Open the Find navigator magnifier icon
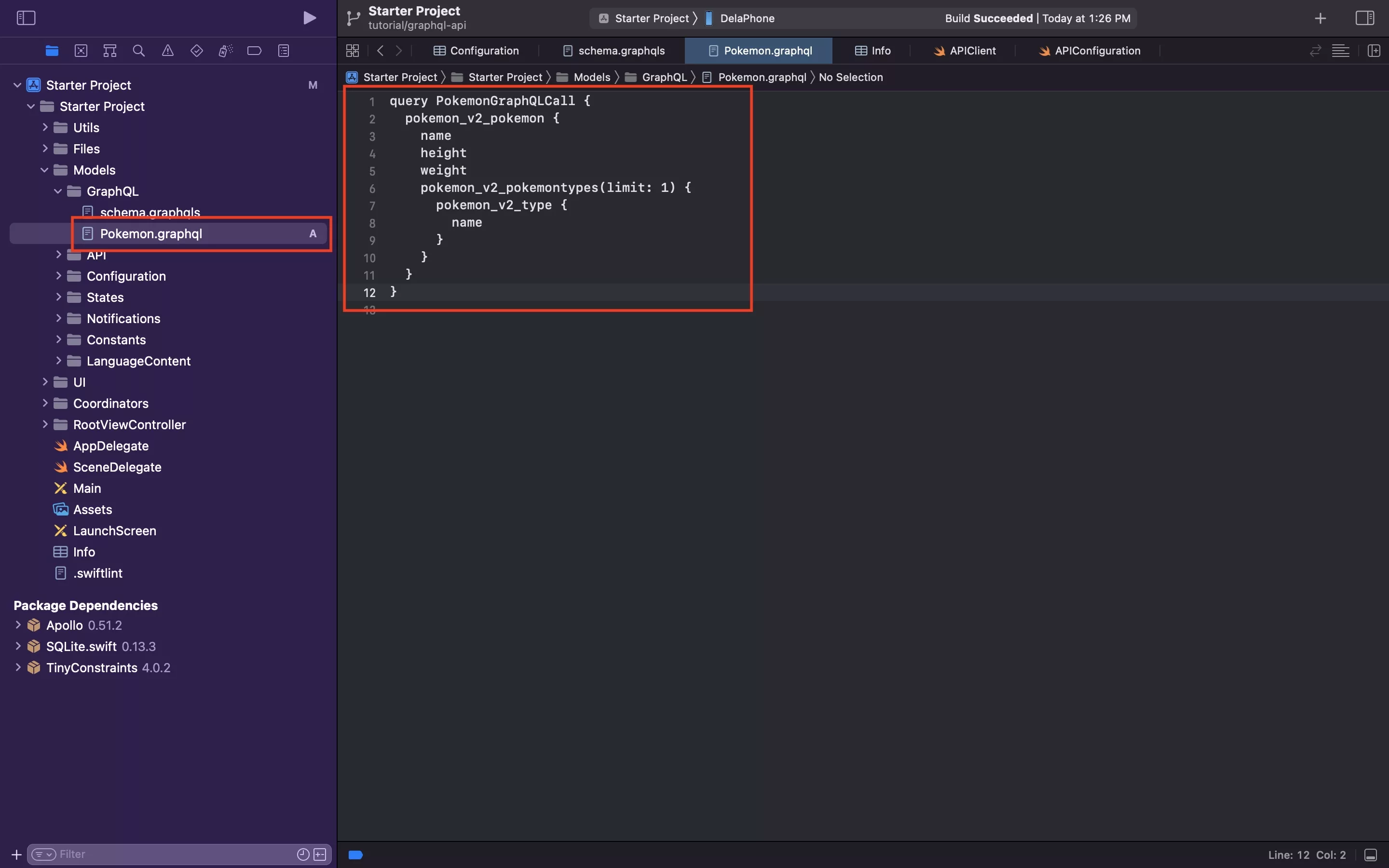 [x=138, y=51]
